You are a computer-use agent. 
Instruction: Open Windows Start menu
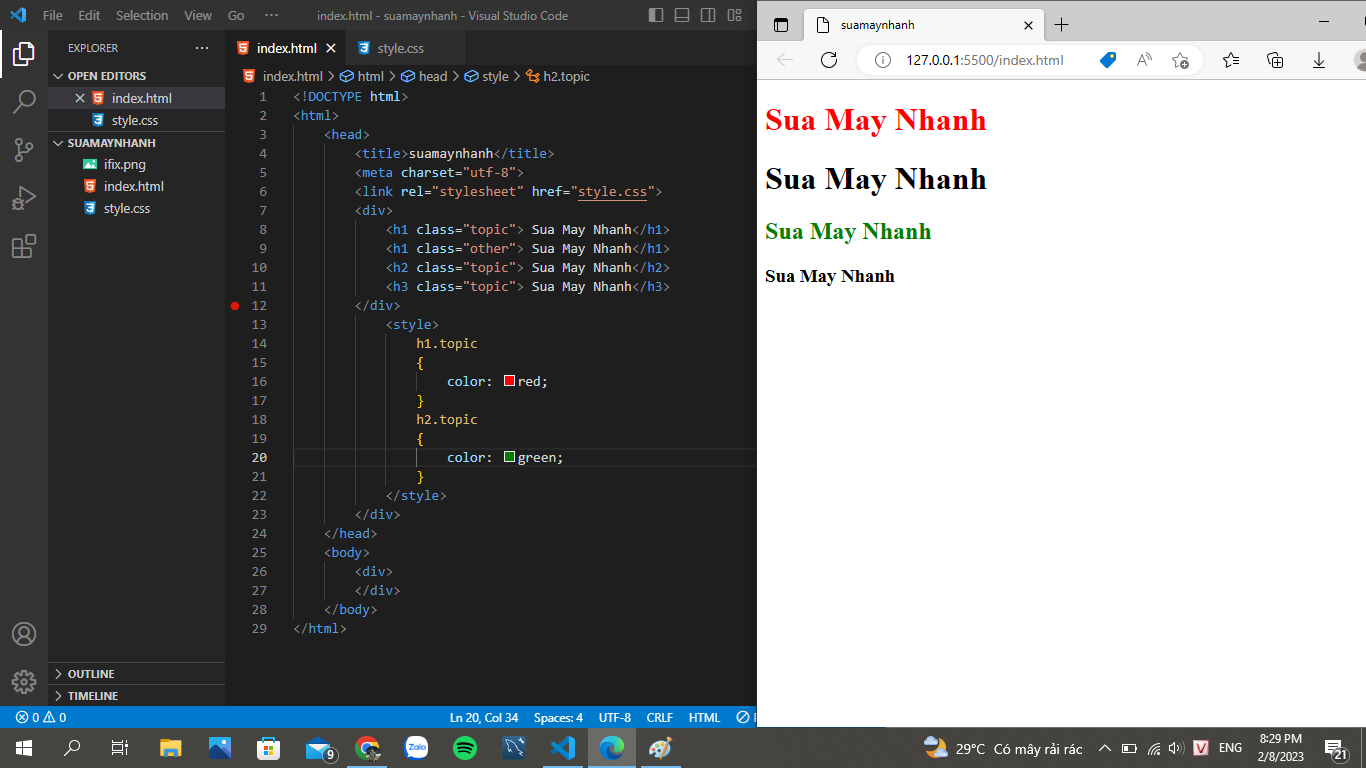(24, 747)
